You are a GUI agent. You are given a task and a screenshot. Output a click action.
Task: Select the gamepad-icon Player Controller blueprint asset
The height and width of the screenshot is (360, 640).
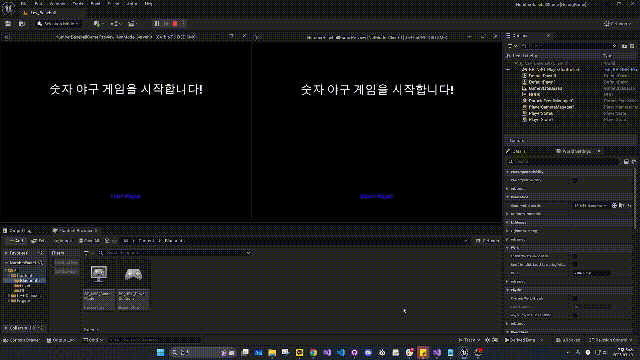click(x=133, y=284)
